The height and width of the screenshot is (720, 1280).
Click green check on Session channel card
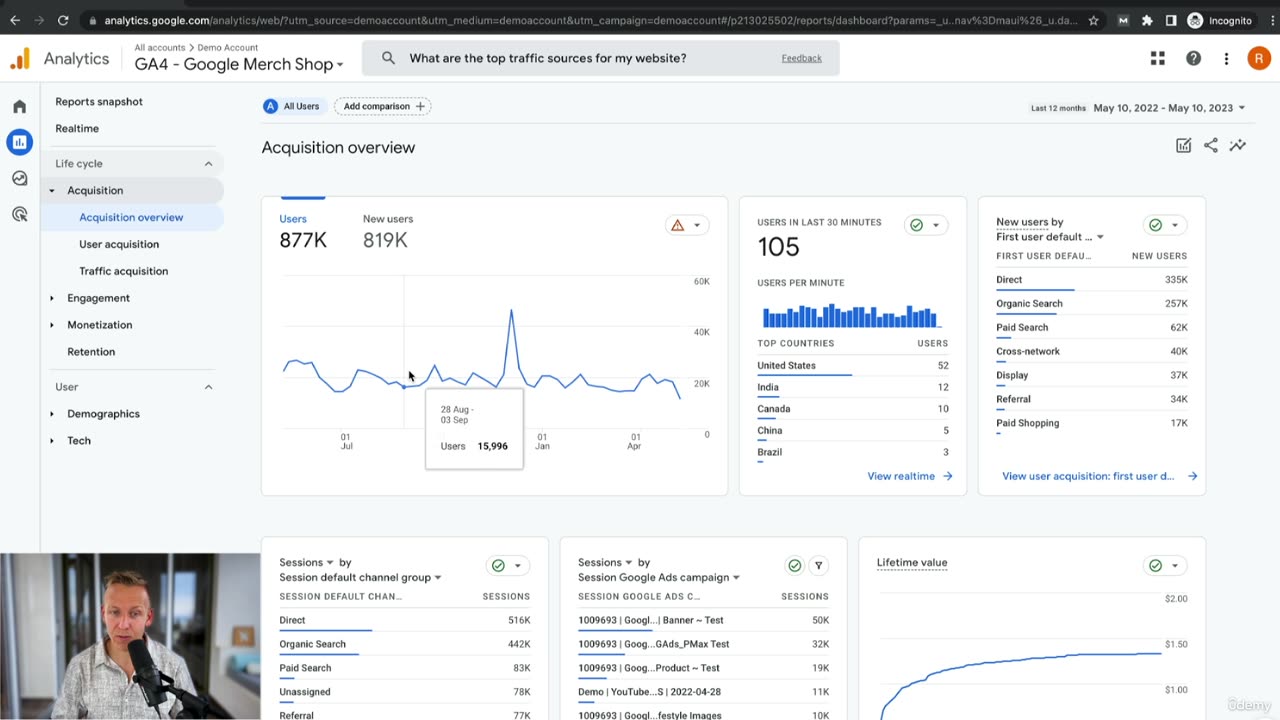pos(498,565)
